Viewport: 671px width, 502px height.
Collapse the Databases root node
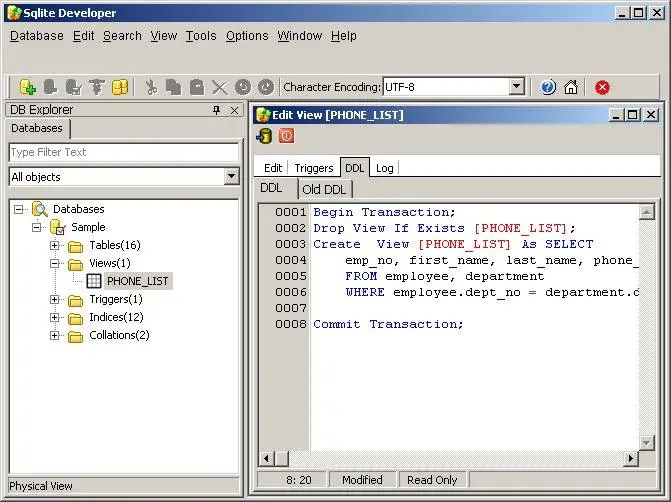point(18,209)
